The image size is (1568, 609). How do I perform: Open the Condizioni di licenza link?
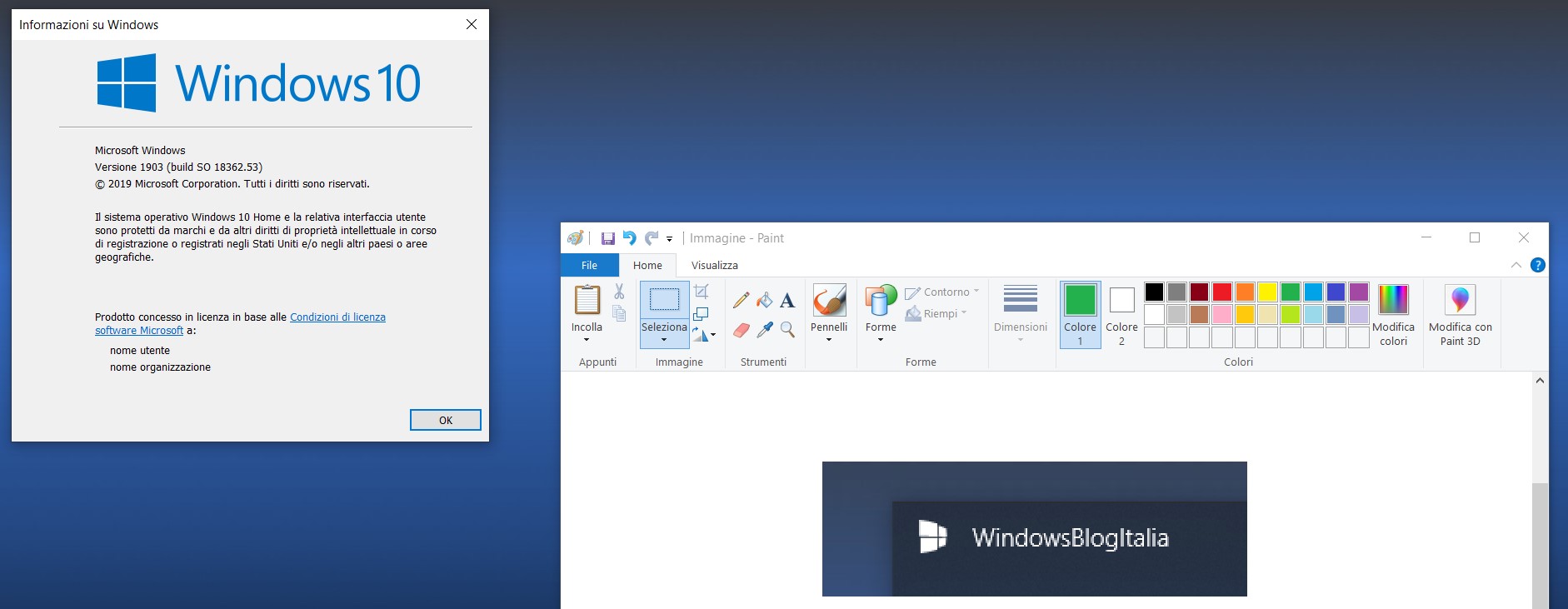(337, 317)
